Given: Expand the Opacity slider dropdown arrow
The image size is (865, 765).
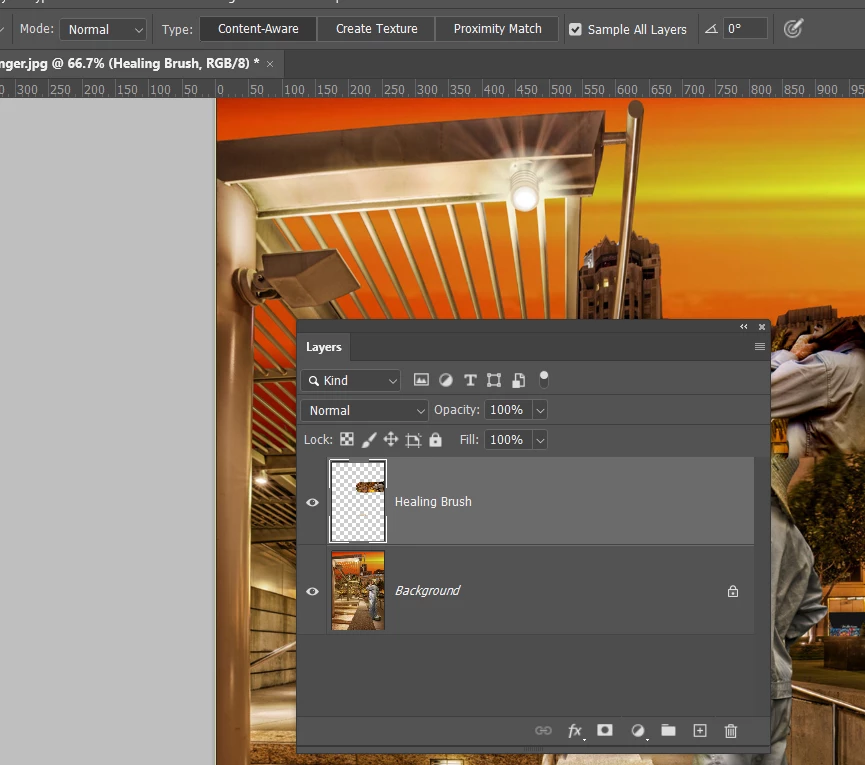Looking at the screenshot, I should (540, 410).
